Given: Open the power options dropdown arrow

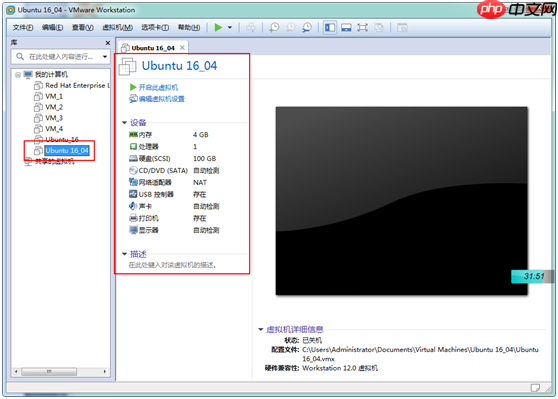Looking at the screenshot, I should pos(230,27).
